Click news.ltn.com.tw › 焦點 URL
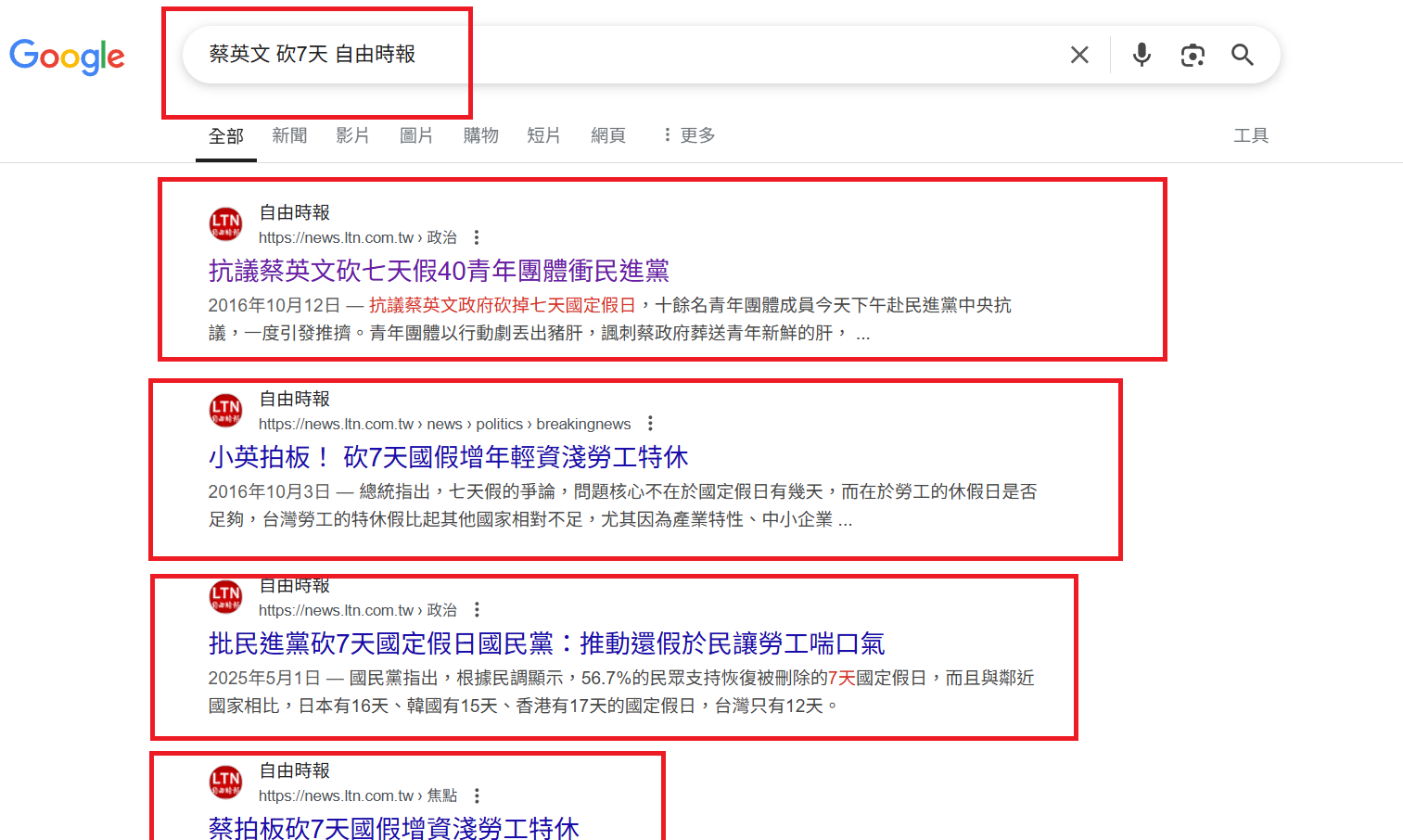This screenshot has height=840, width=1403. 358,795
